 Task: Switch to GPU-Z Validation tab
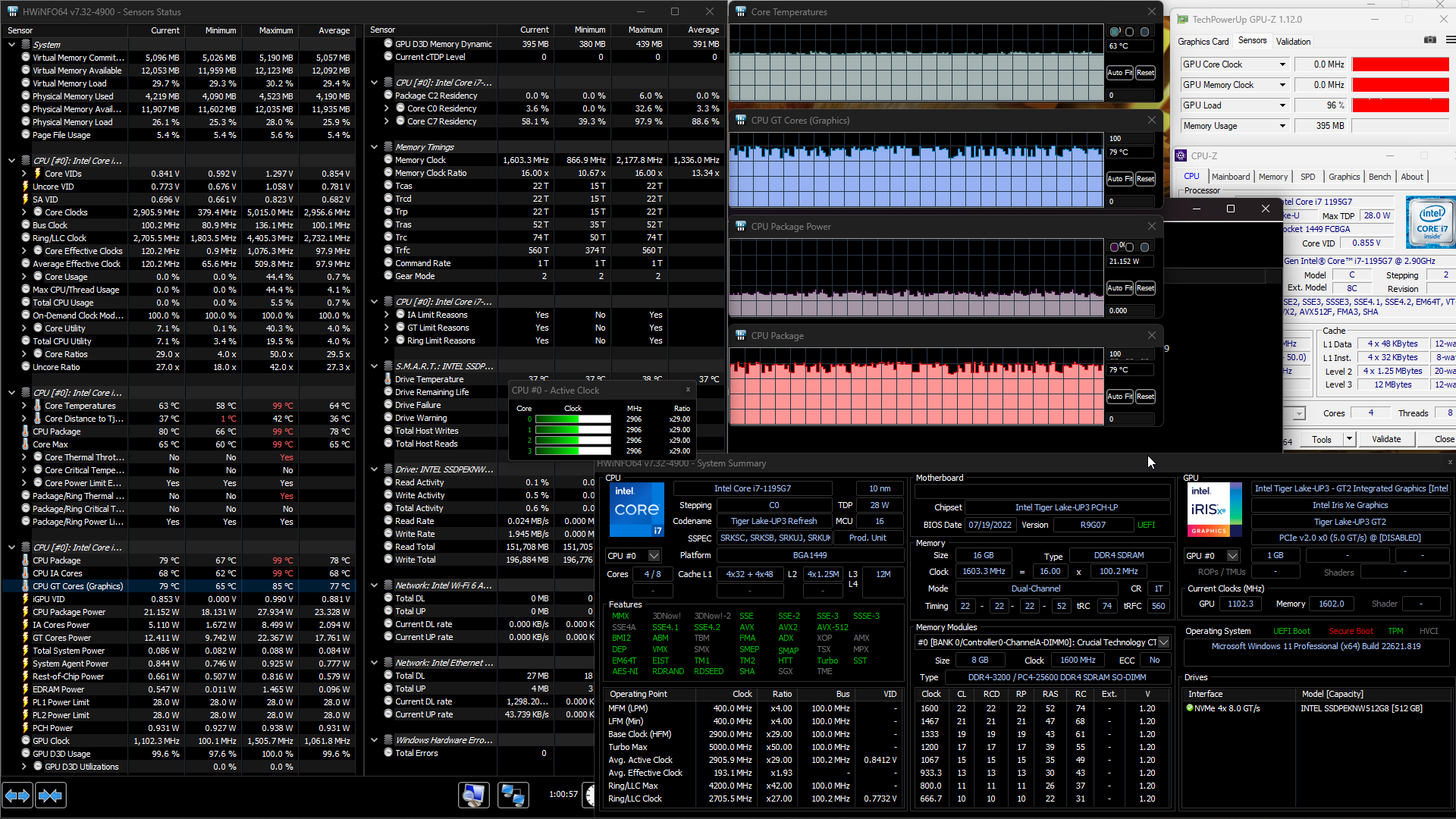[1293, 42]
